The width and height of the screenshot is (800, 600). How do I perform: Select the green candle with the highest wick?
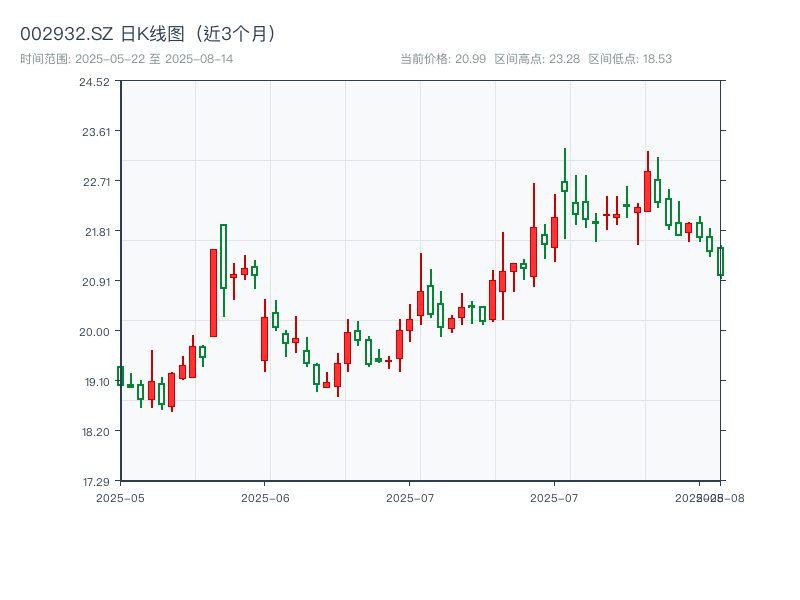pyautogui.click(x=564, y=186)
